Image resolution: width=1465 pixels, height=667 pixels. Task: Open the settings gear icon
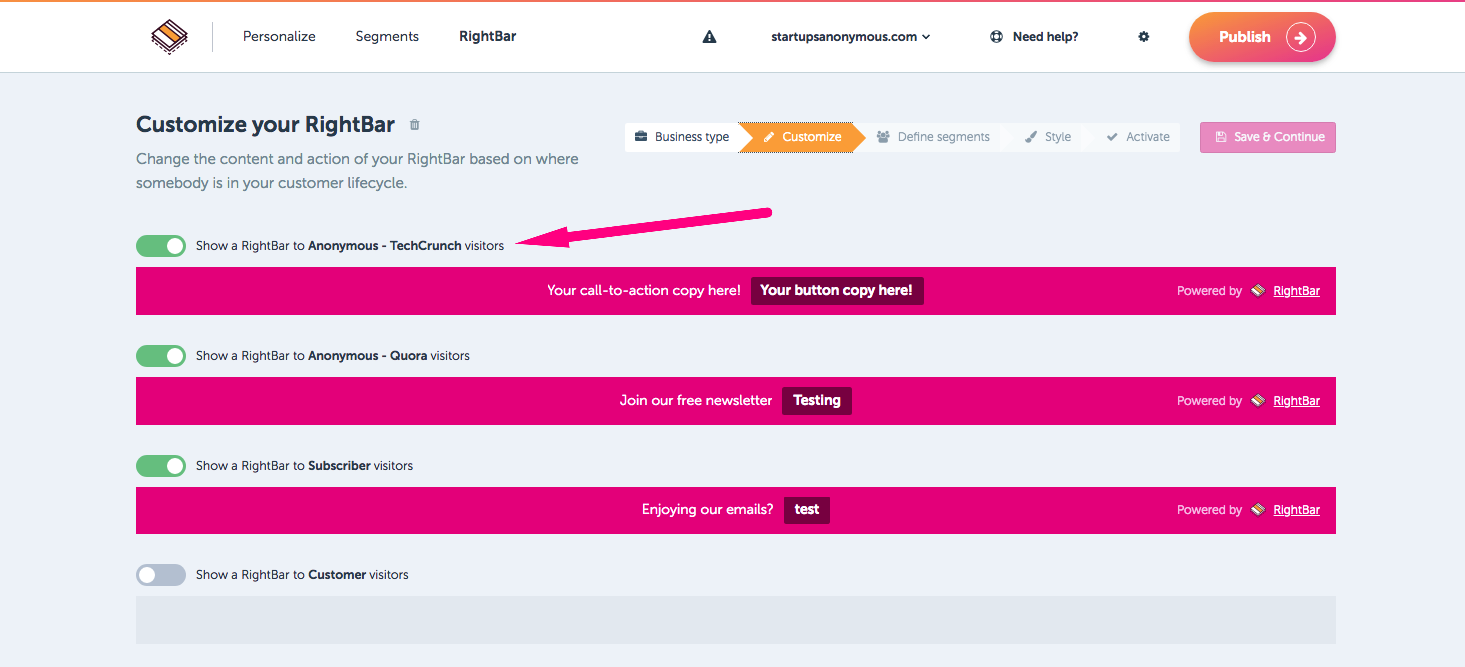tap(1144, 37)
